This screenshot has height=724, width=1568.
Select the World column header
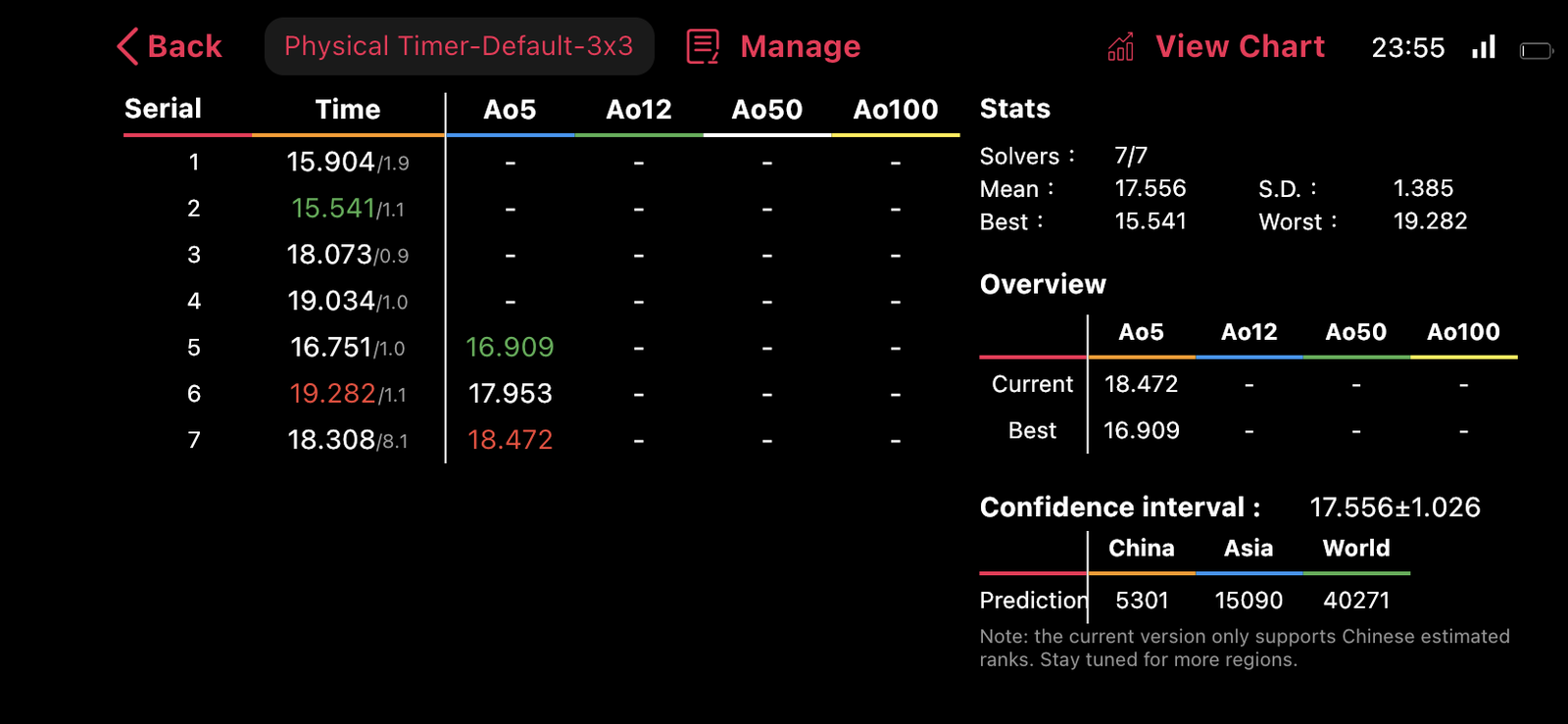[1356, 549]
